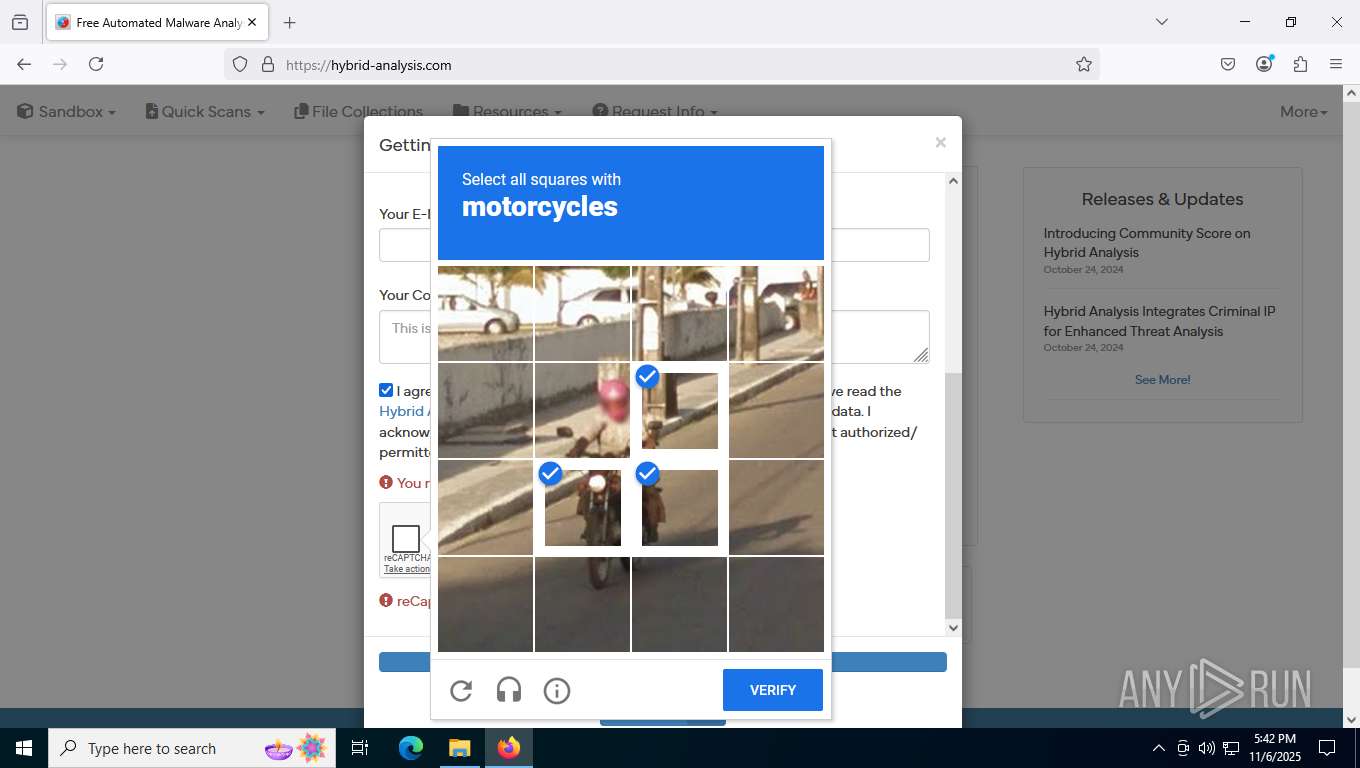Open the List all tabs dropdown
Viewport: 1360px width, 768px height.
(1161, 22)
